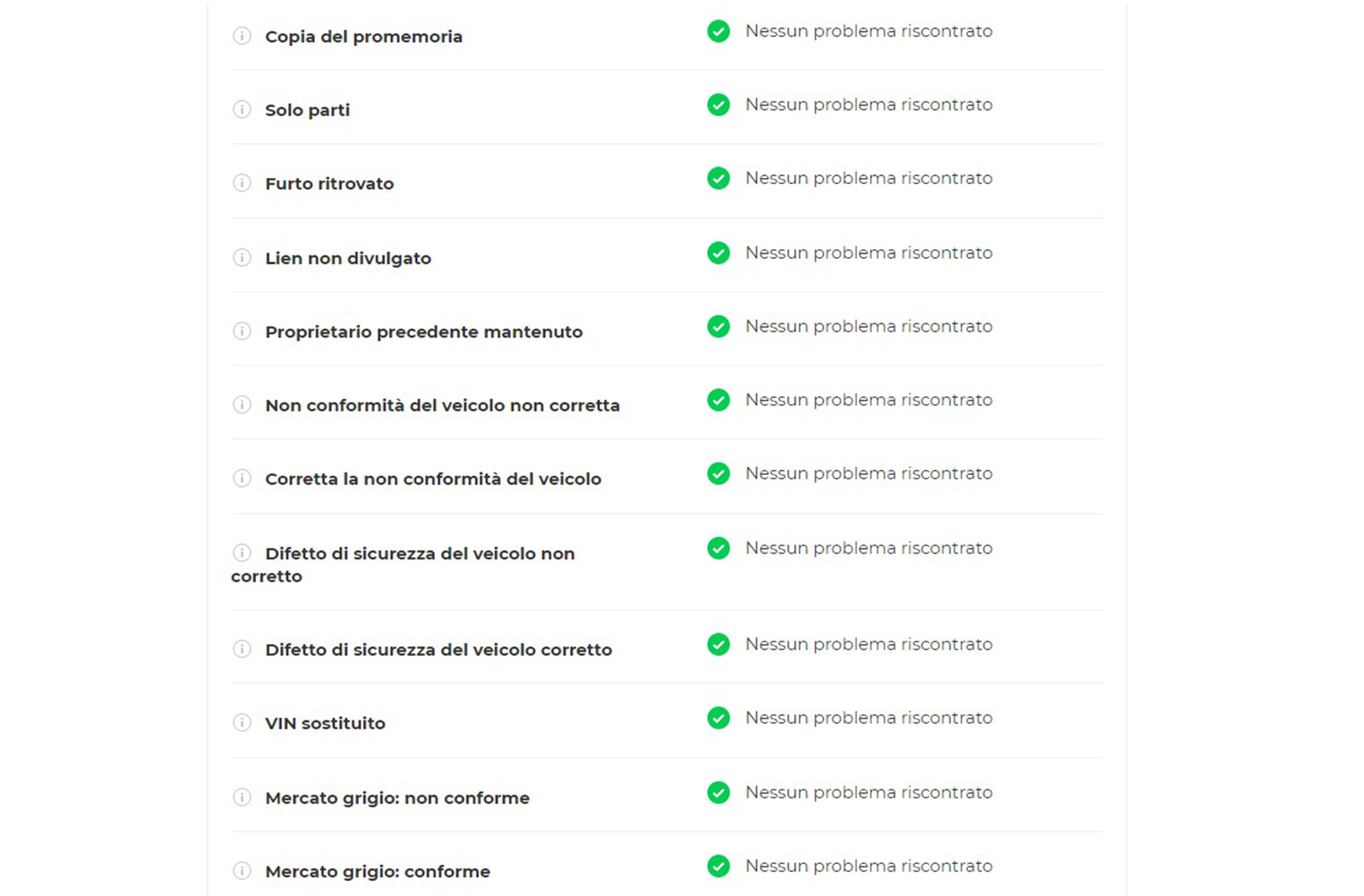Click green checkmark in Furto ritrovato row
The width and height of the screenshot is (1364, 896).
718,178
